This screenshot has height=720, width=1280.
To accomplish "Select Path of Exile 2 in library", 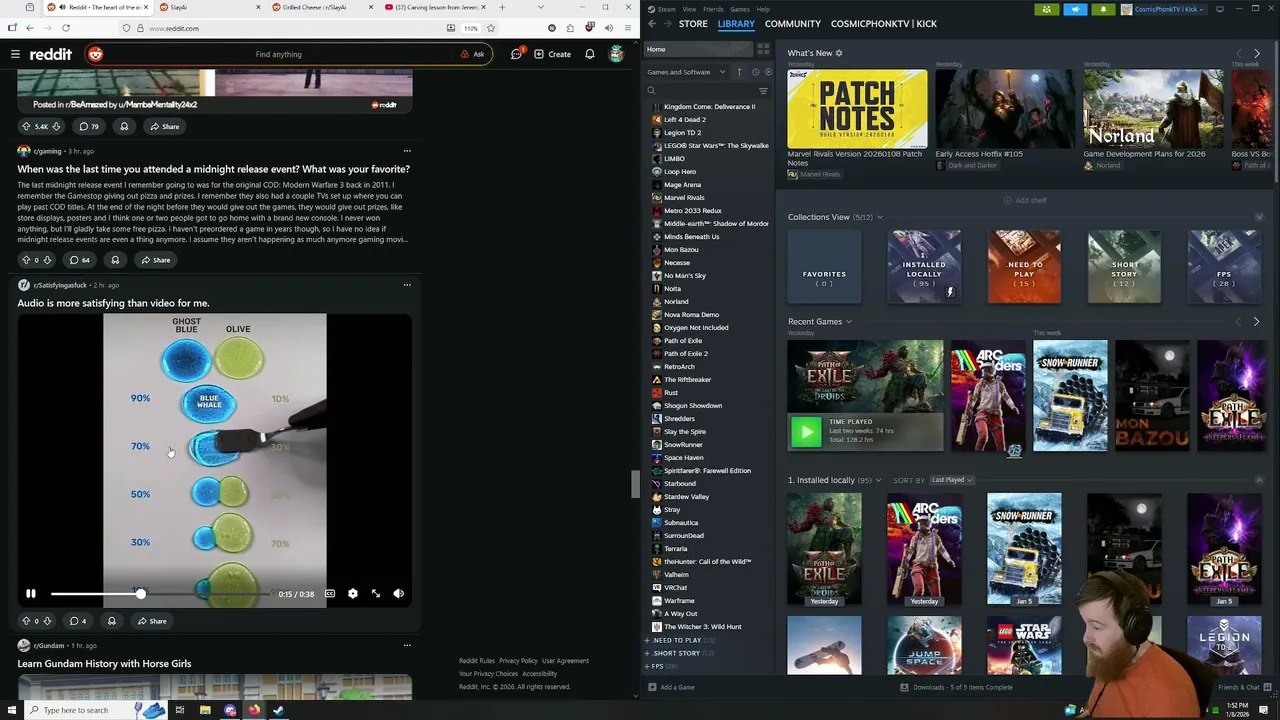I will pos(686,353).
